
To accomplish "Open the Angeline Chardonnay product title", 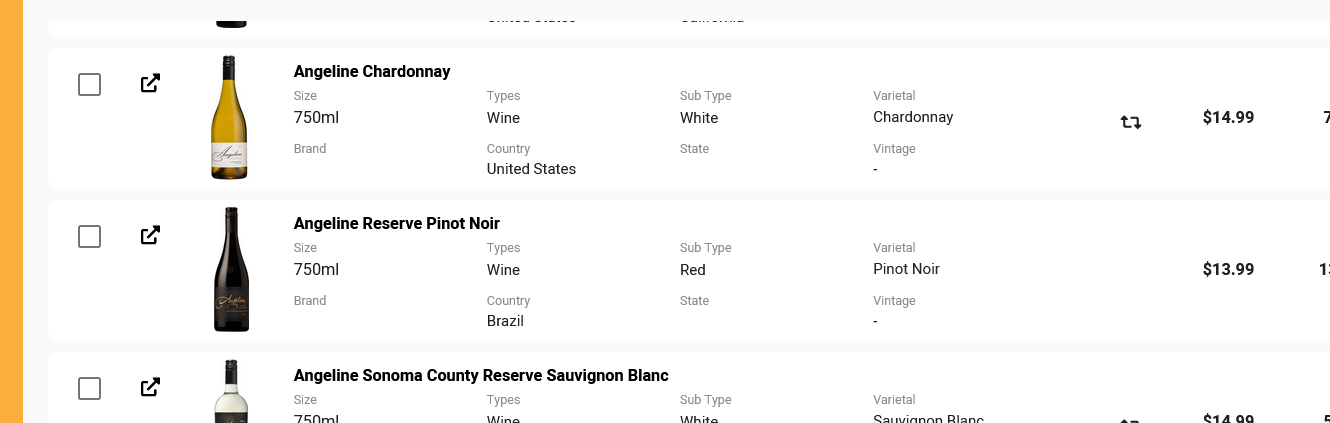I will coord(372,72).
